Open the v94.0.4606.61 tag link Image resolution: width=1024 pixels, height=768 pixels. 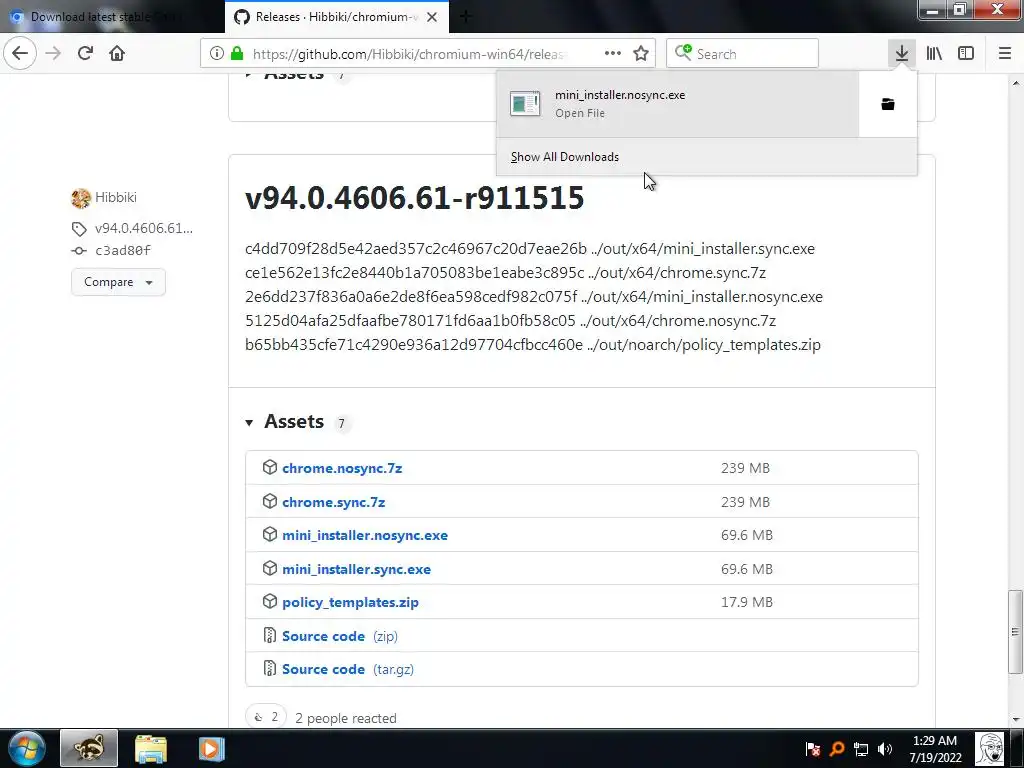pyautogui.click(x=144, y=228)
